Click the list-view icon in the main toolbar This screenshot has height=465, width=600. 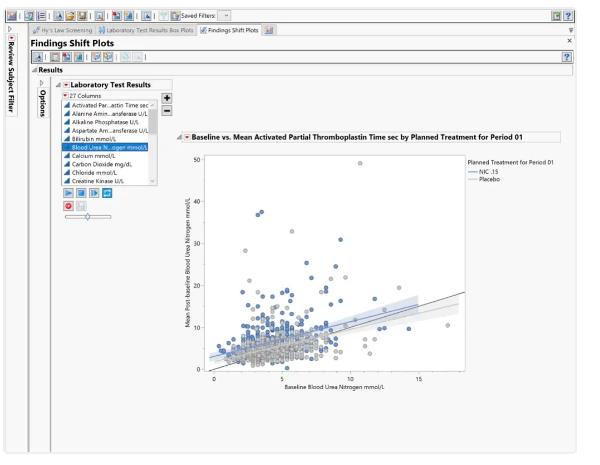(x=41, y=16)
